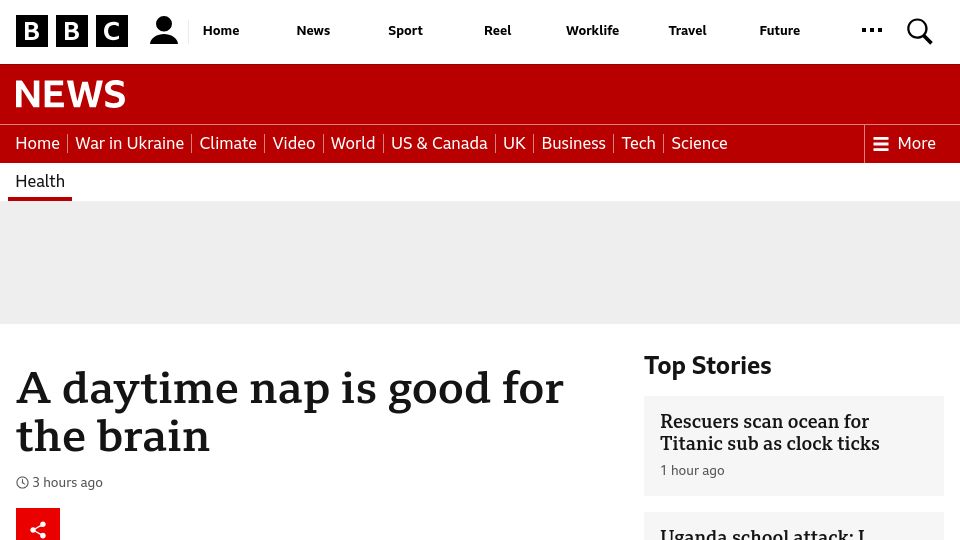Open the Video section
This screenshot has height=540, width=960.
tap(294, 143)
